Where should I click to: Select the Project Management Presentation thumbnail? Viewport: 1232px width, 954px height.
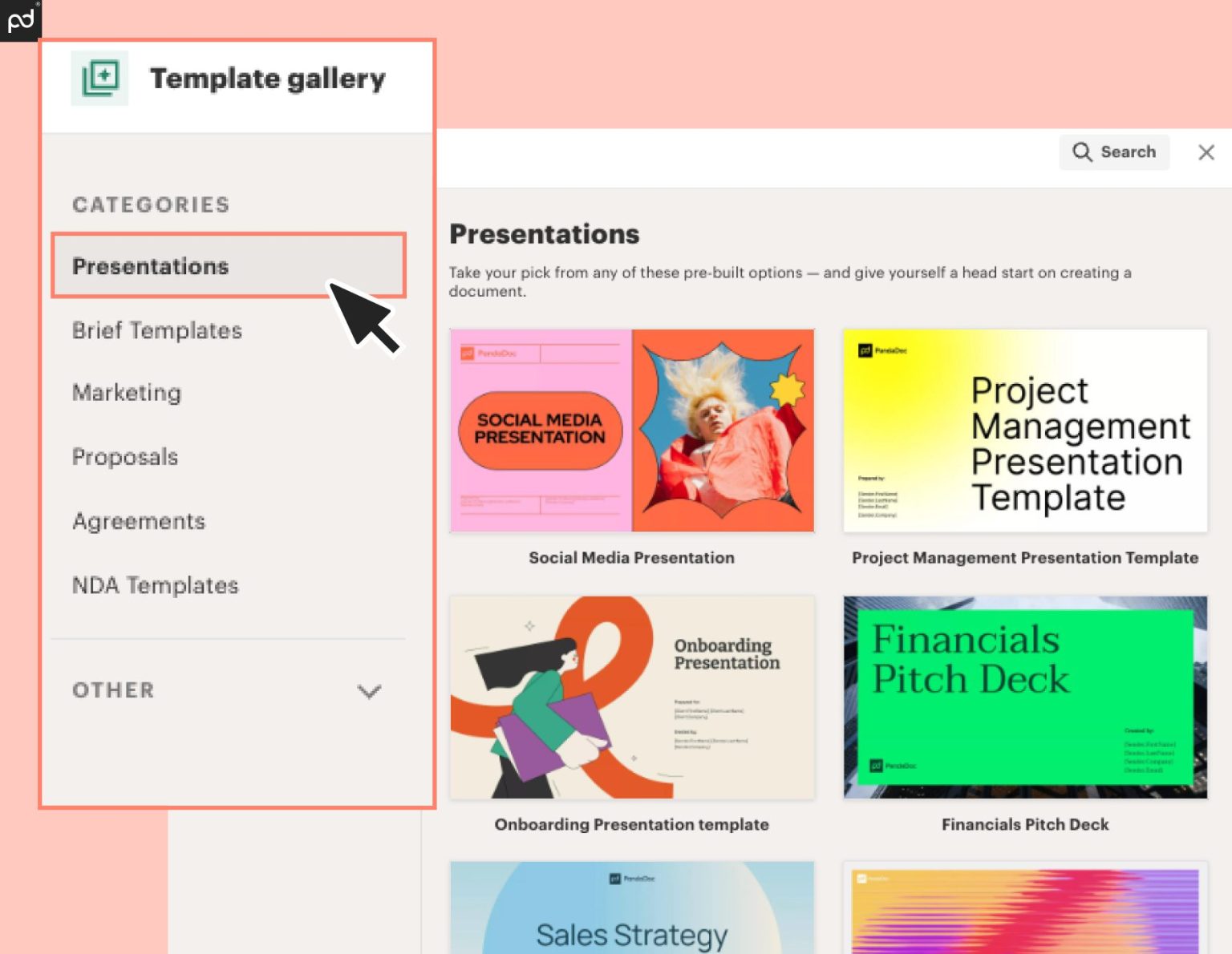point(1025,431)
